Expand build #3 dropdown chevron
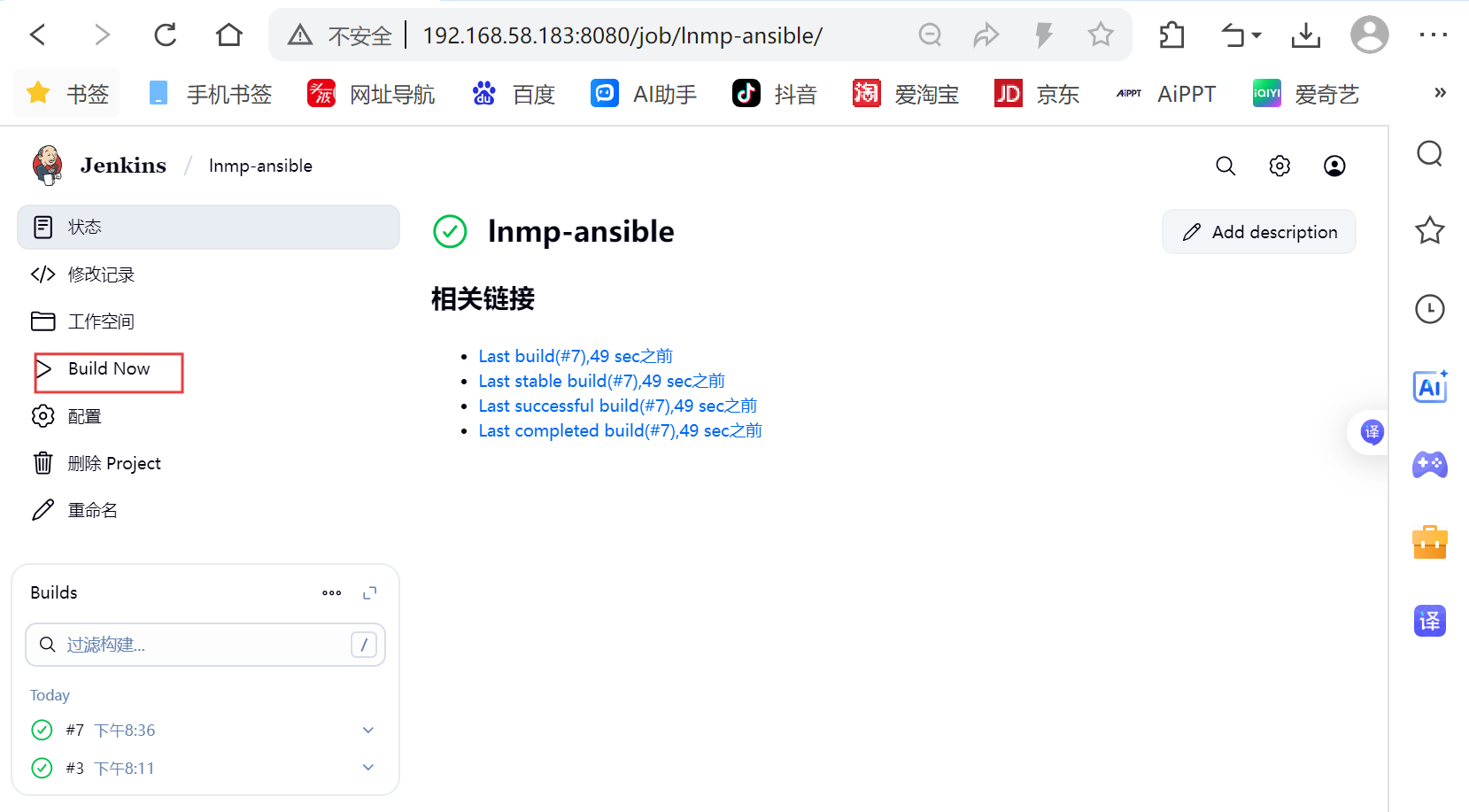The width and height of the screenshot is (1469, 812). pos(368,768)
